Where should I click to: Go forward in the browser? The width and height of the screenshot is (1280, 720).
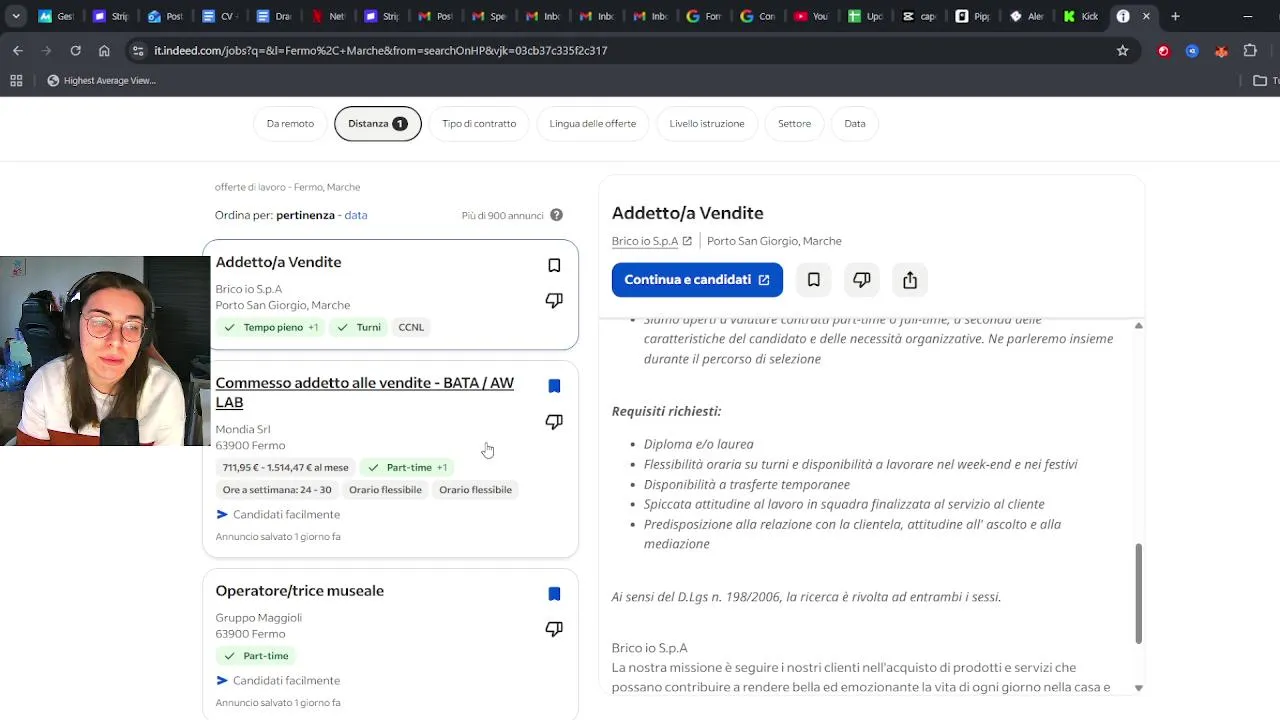[47, 50]
